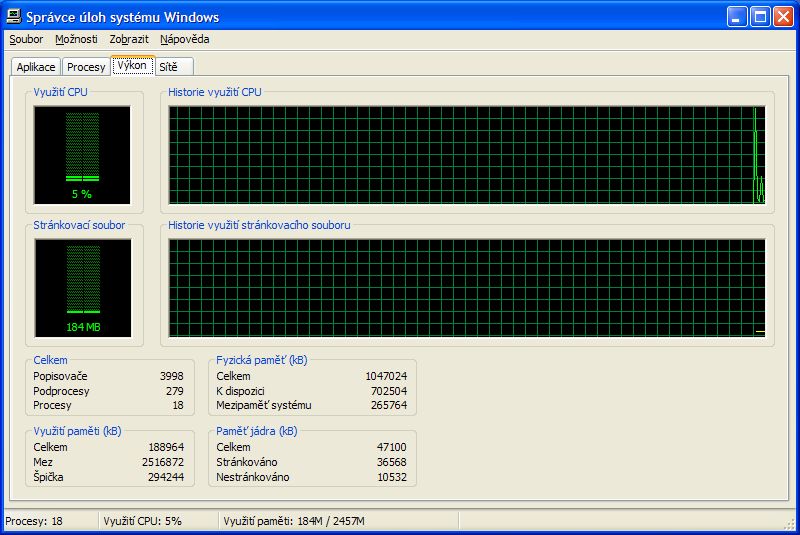Click the Využití paměti (kB) group heading
The height and width of the screenshot is (535, 800).
coord(78,431)
